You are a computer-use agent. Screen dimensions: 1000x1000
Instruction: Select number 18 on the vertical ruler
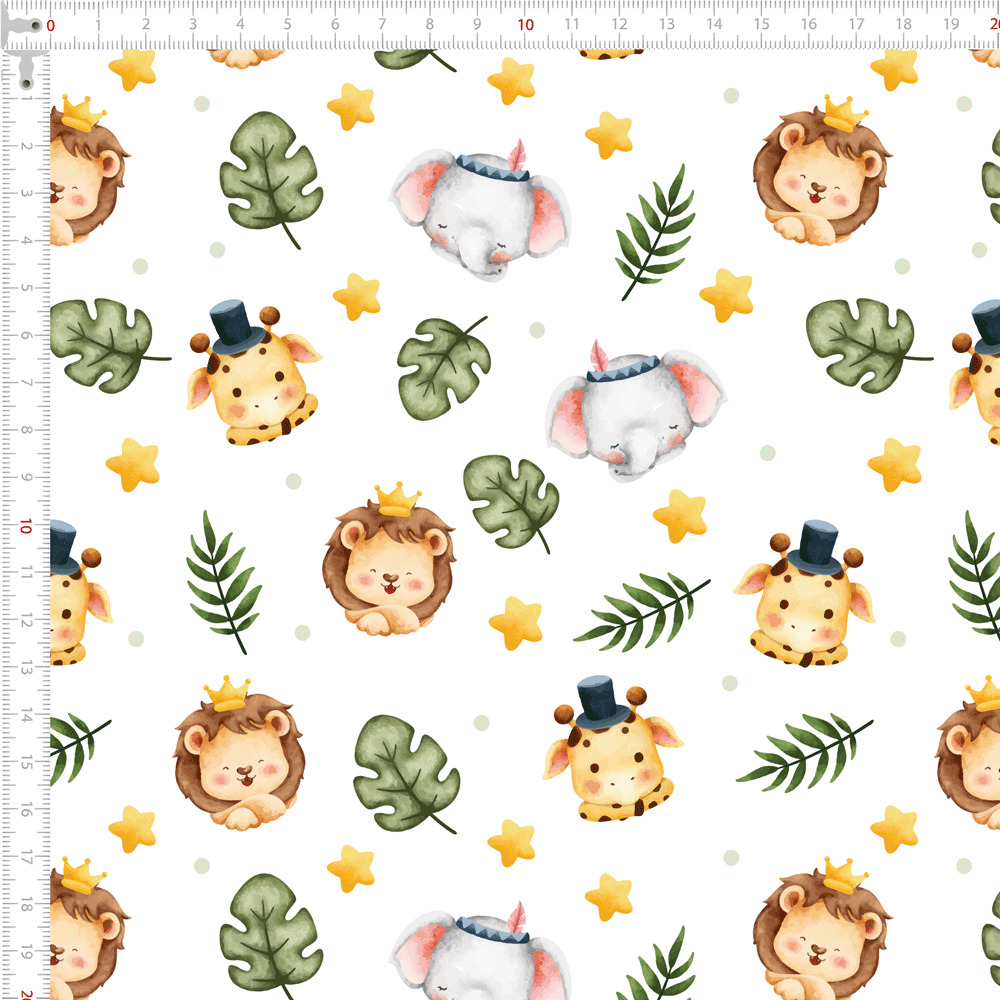(x=26, y=904)
